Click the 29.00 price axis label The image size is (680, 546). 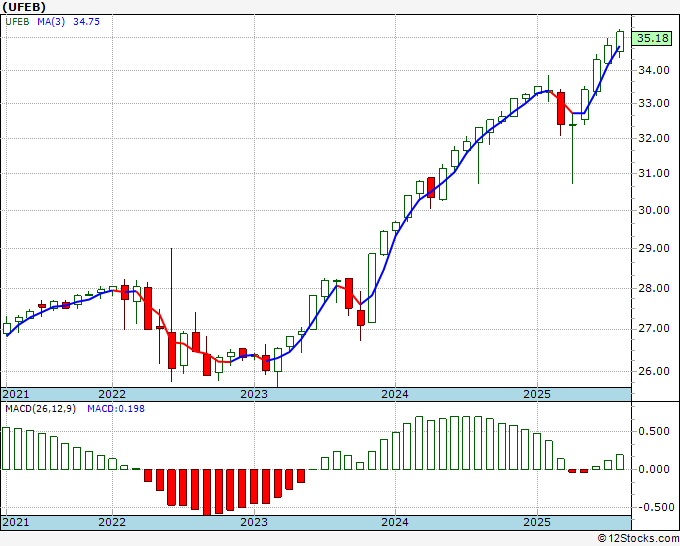click(654, 248)
